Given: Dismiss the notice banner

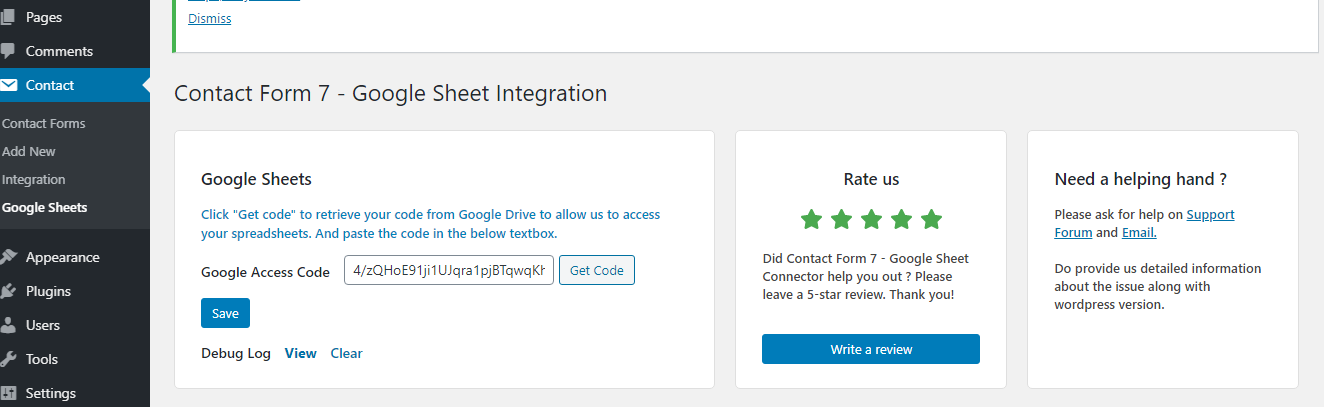Looking at the screenshot, I should (x=210, y=18).
